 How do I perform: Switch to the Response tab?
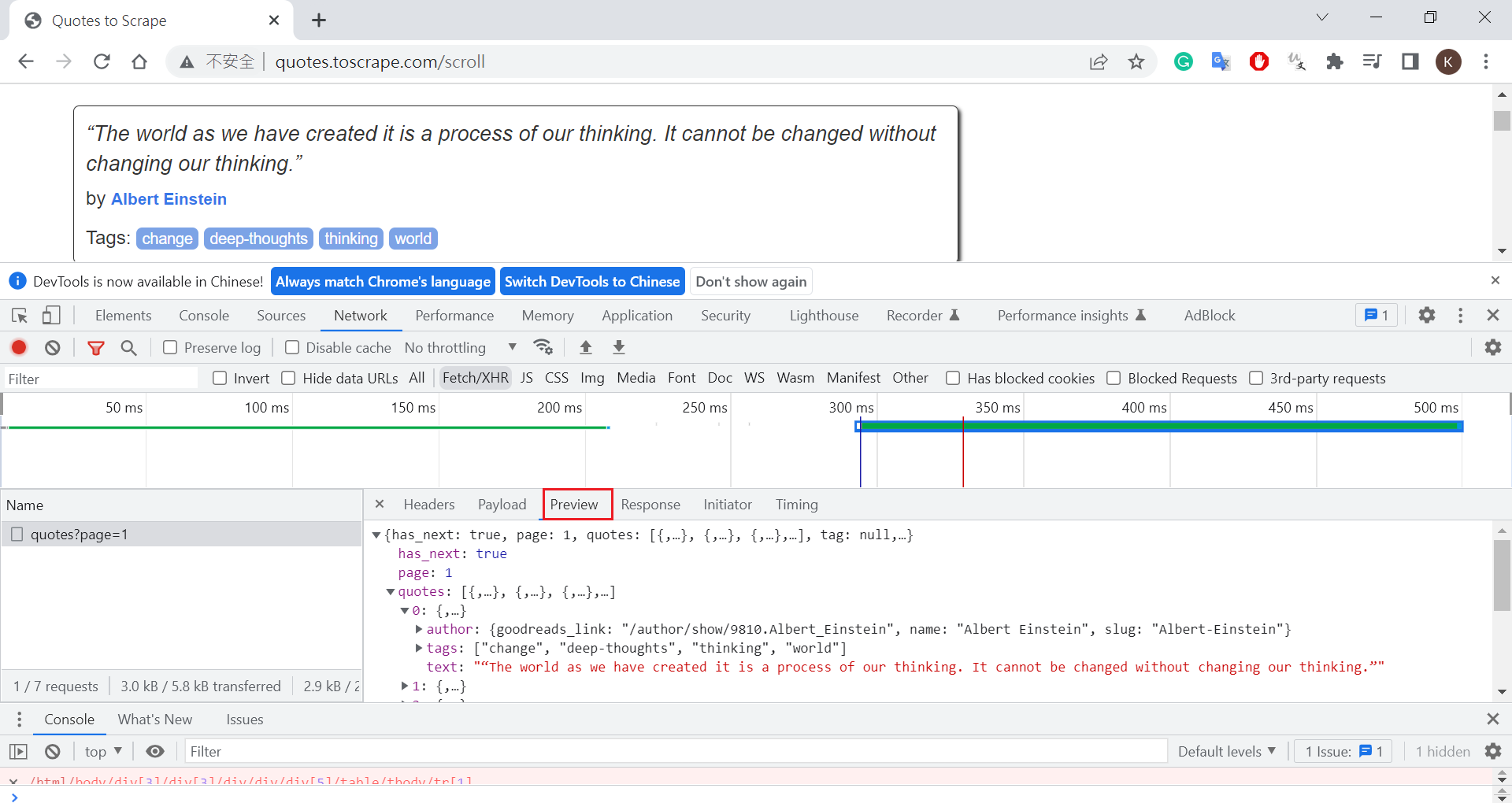tap(650, 505)
